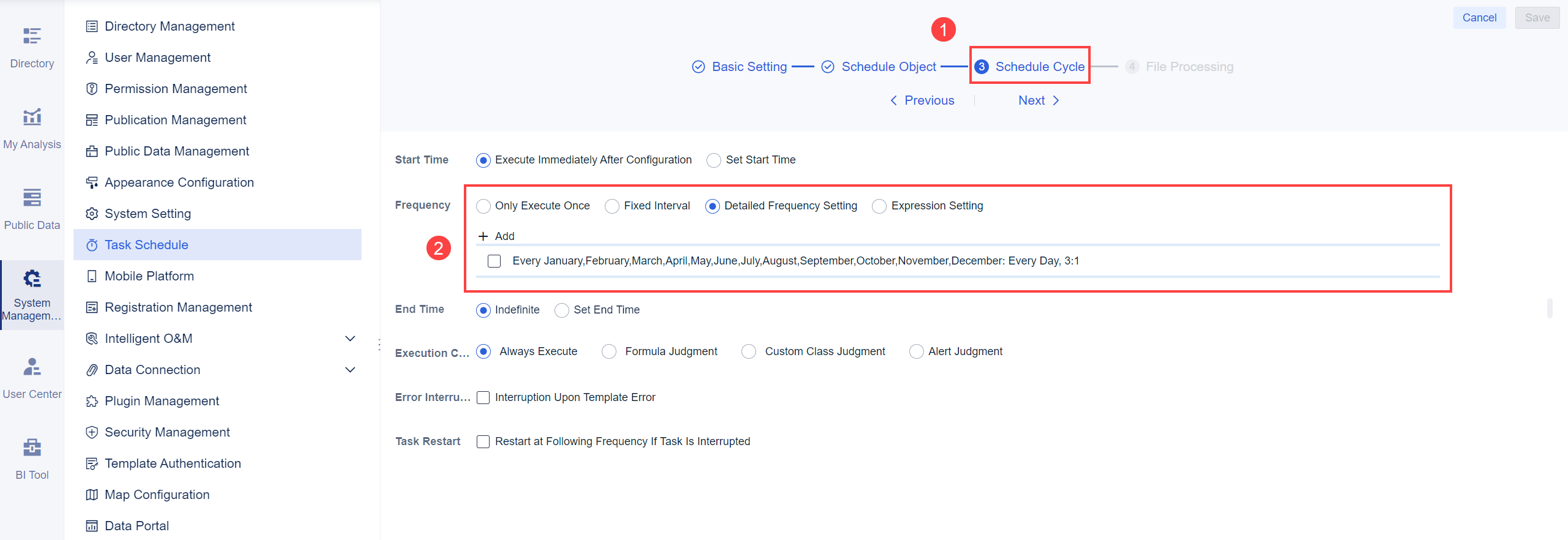Click the sidebar panel resize handle
The width and height of the screenshot is (1568, 540).
[379, 345]
